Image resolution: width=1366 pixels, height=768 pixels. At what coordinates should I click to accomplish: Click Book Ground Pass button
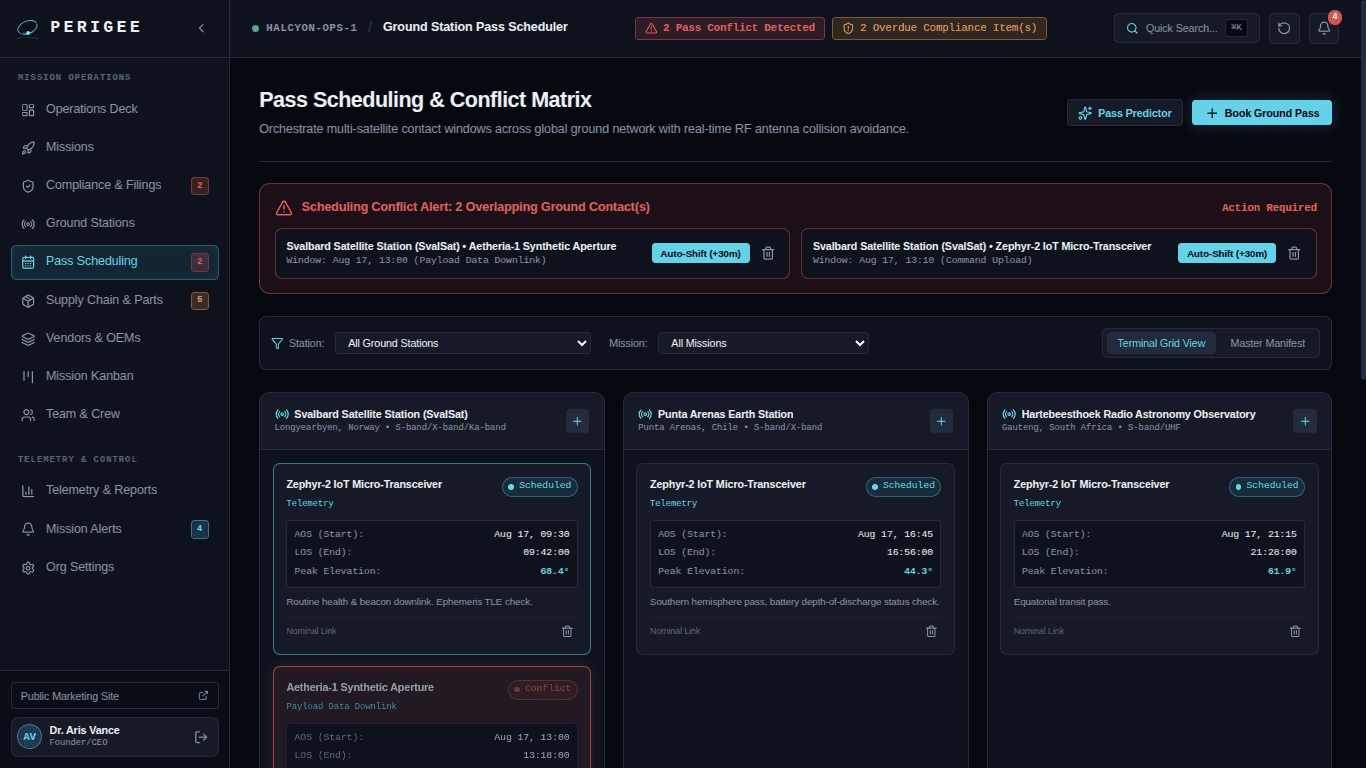point(1262,113)
